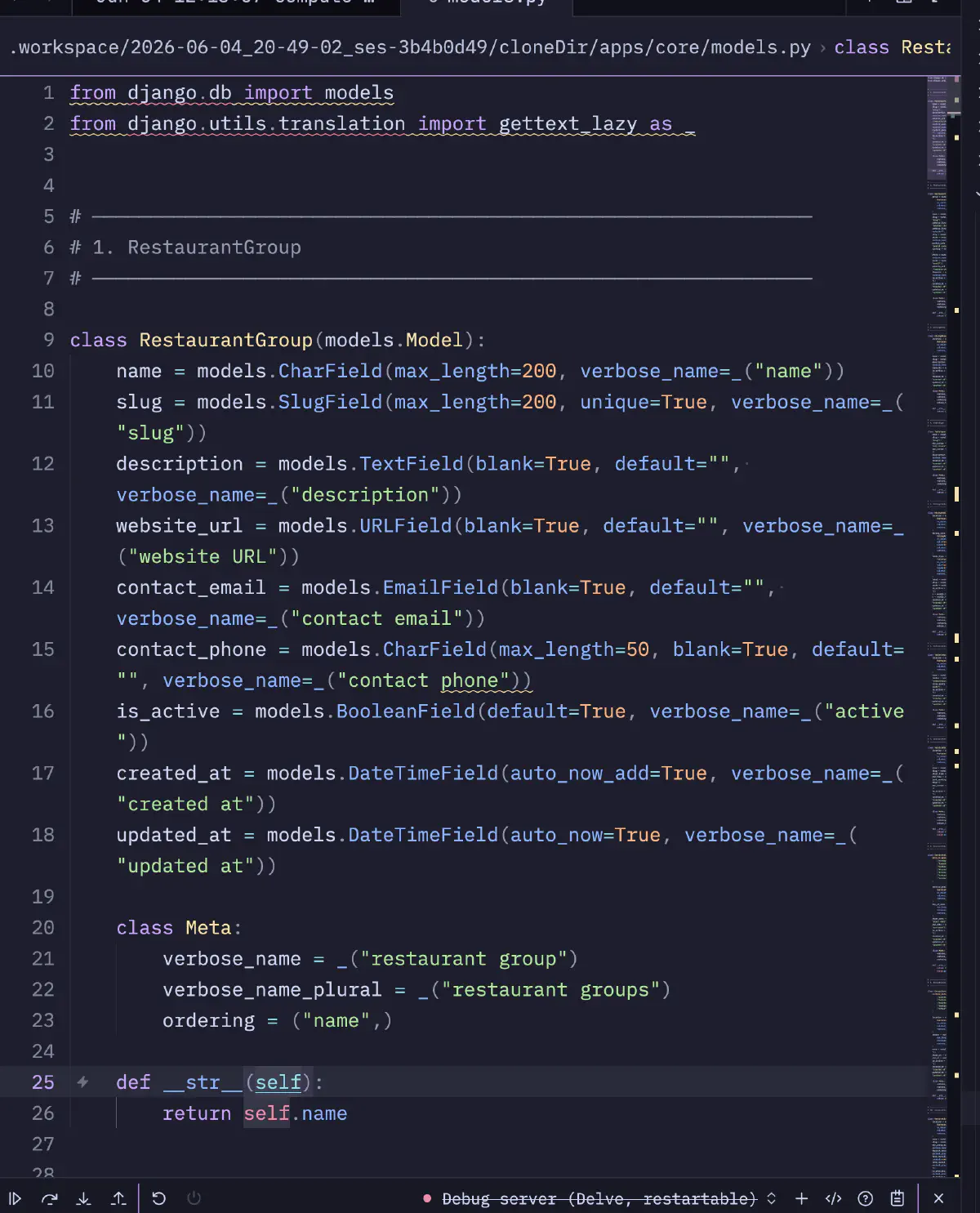Image resolution: width=980 pixels, height=1213 pixels.
Task: Click the code brackets icon in debug bar
Action: [833, 1198]
